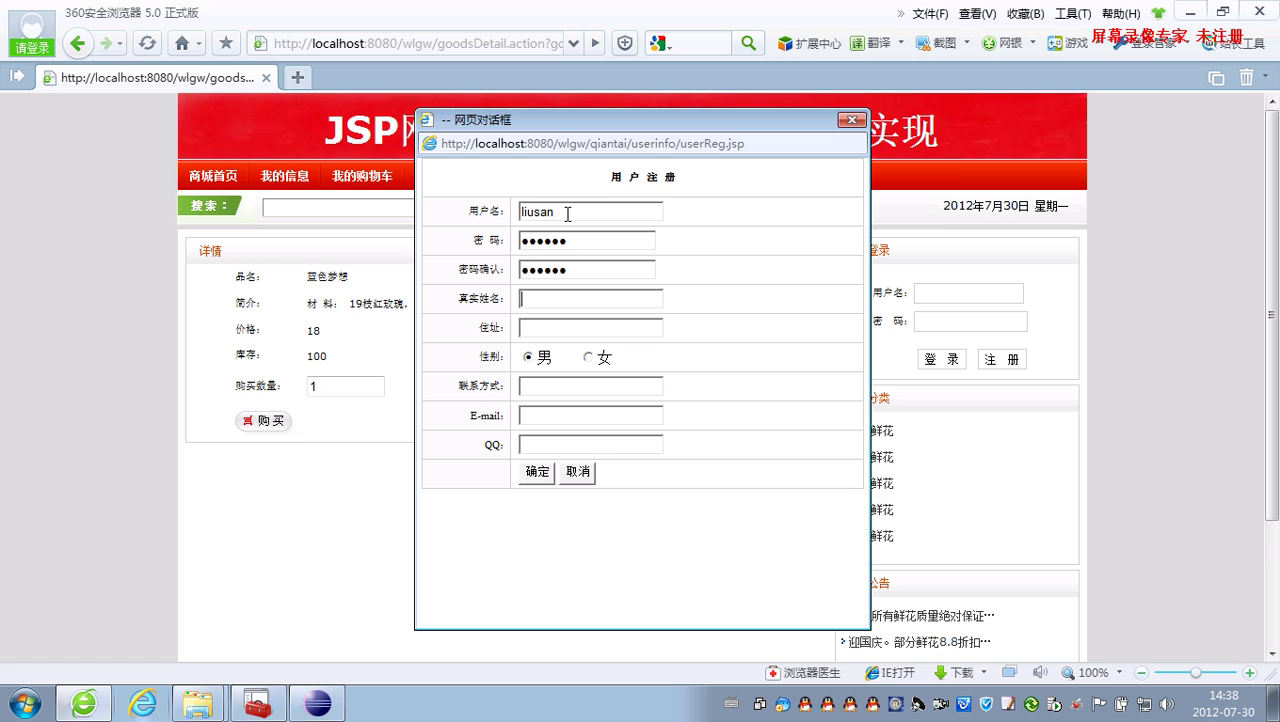
Task: Click the 购买数量 quantity field
Action: coord(345,386)
